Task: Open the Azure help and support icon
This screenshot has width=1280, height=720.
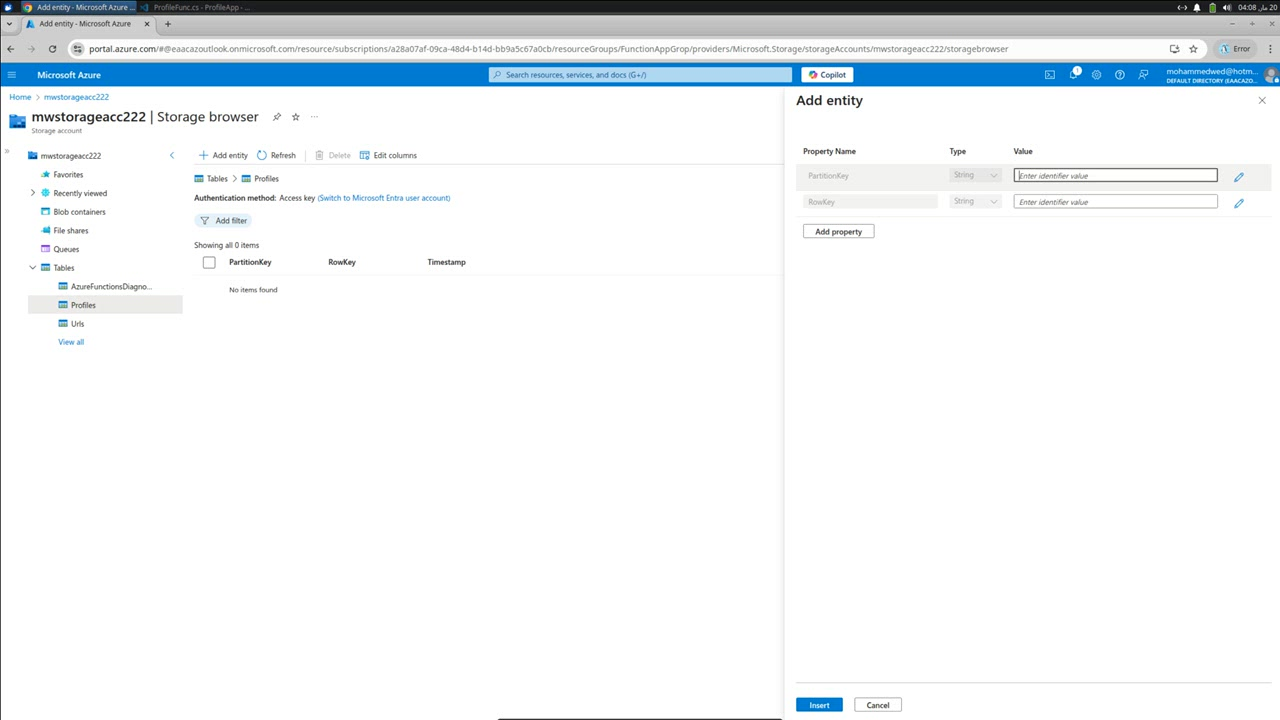Action: pyautogui.click(x=1120, y=75)
